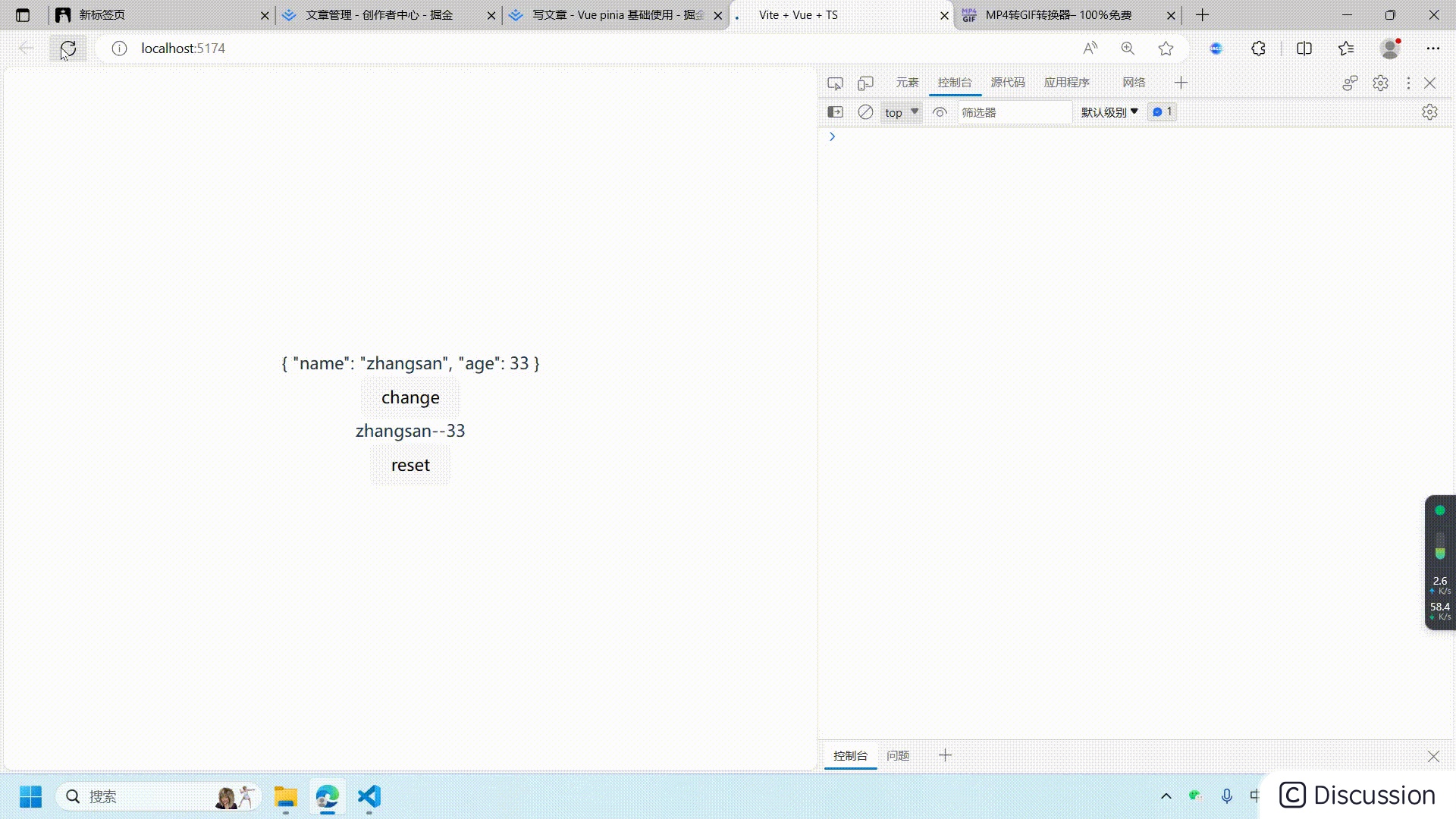Expand the console prompt chevron
1456x819 pixels.
(832, 136)
